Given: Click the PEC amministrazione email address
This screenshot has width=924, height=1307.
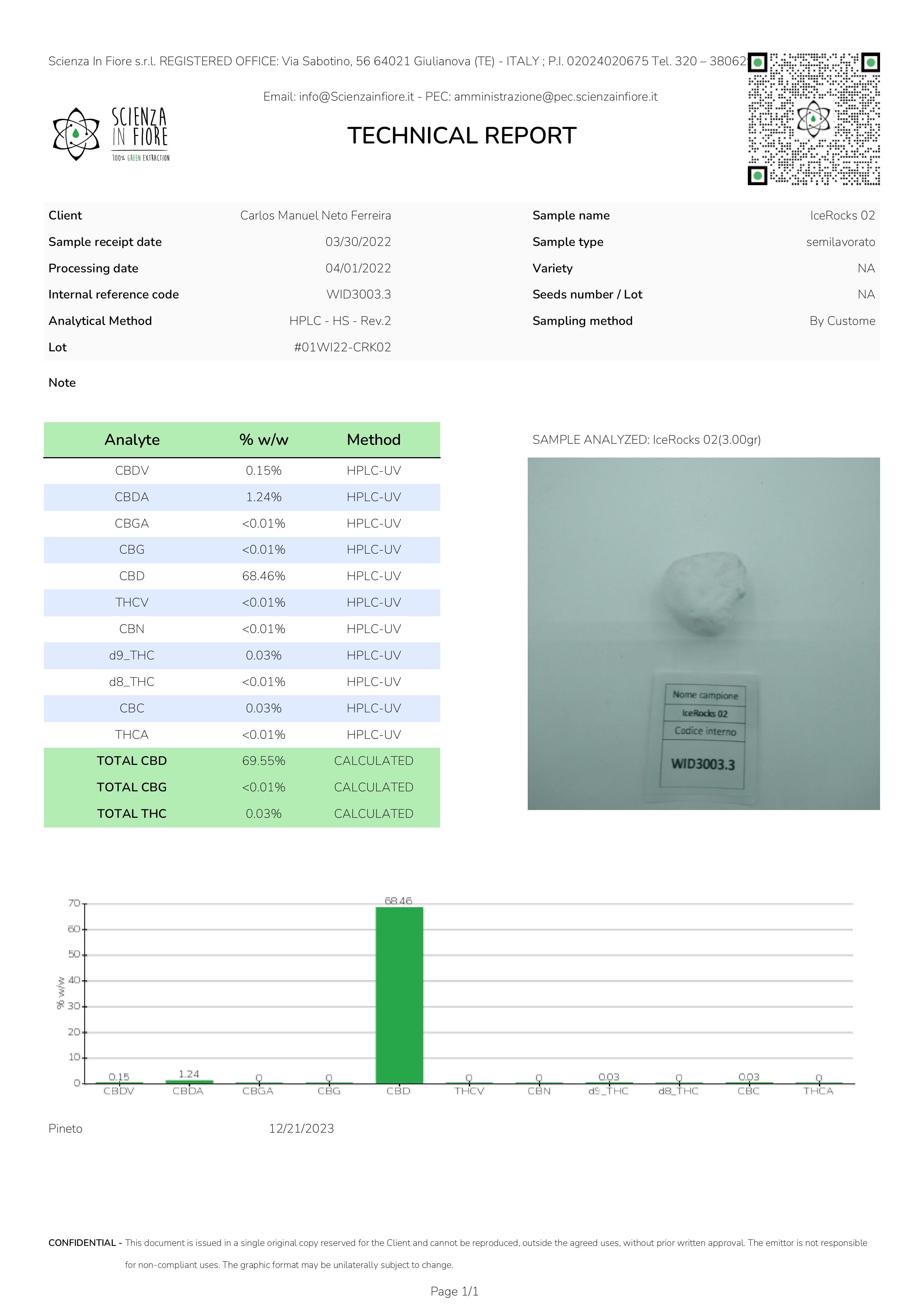Looking at the screenshot, I should pos(555,97).
